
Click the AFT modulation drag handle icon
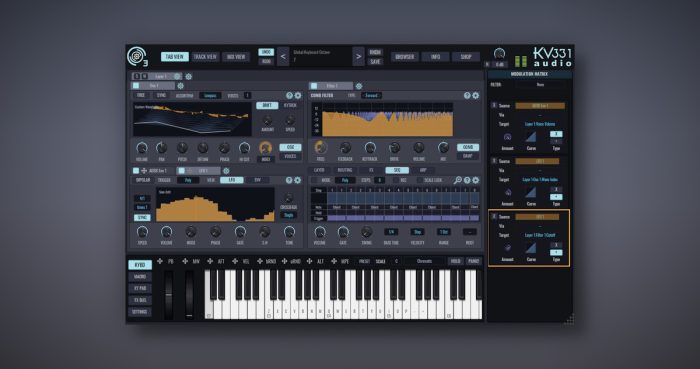(210, 261)
